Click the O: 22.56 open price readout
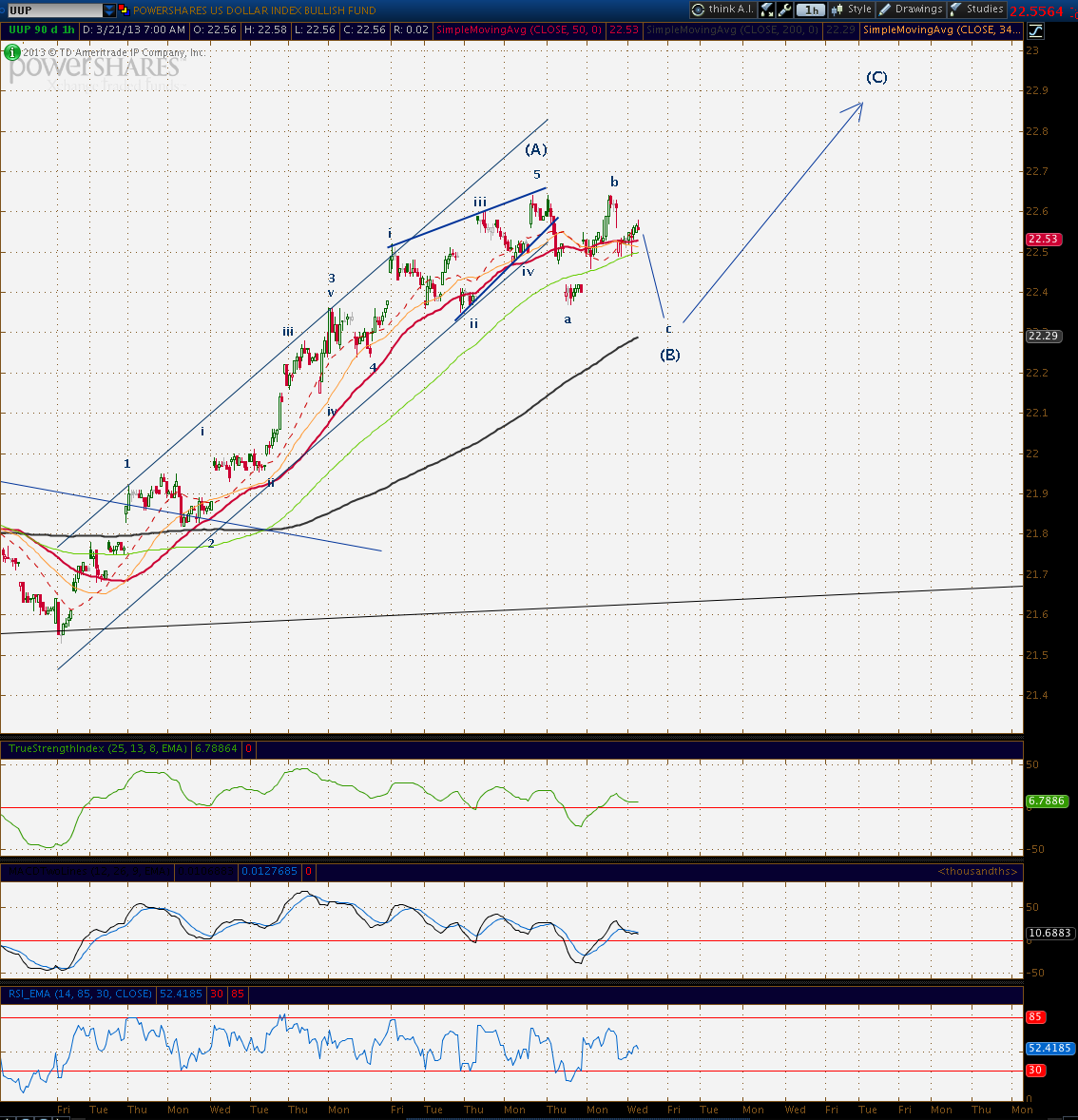Screen dimensions: 1078x1120 click(x=214, y=30)
